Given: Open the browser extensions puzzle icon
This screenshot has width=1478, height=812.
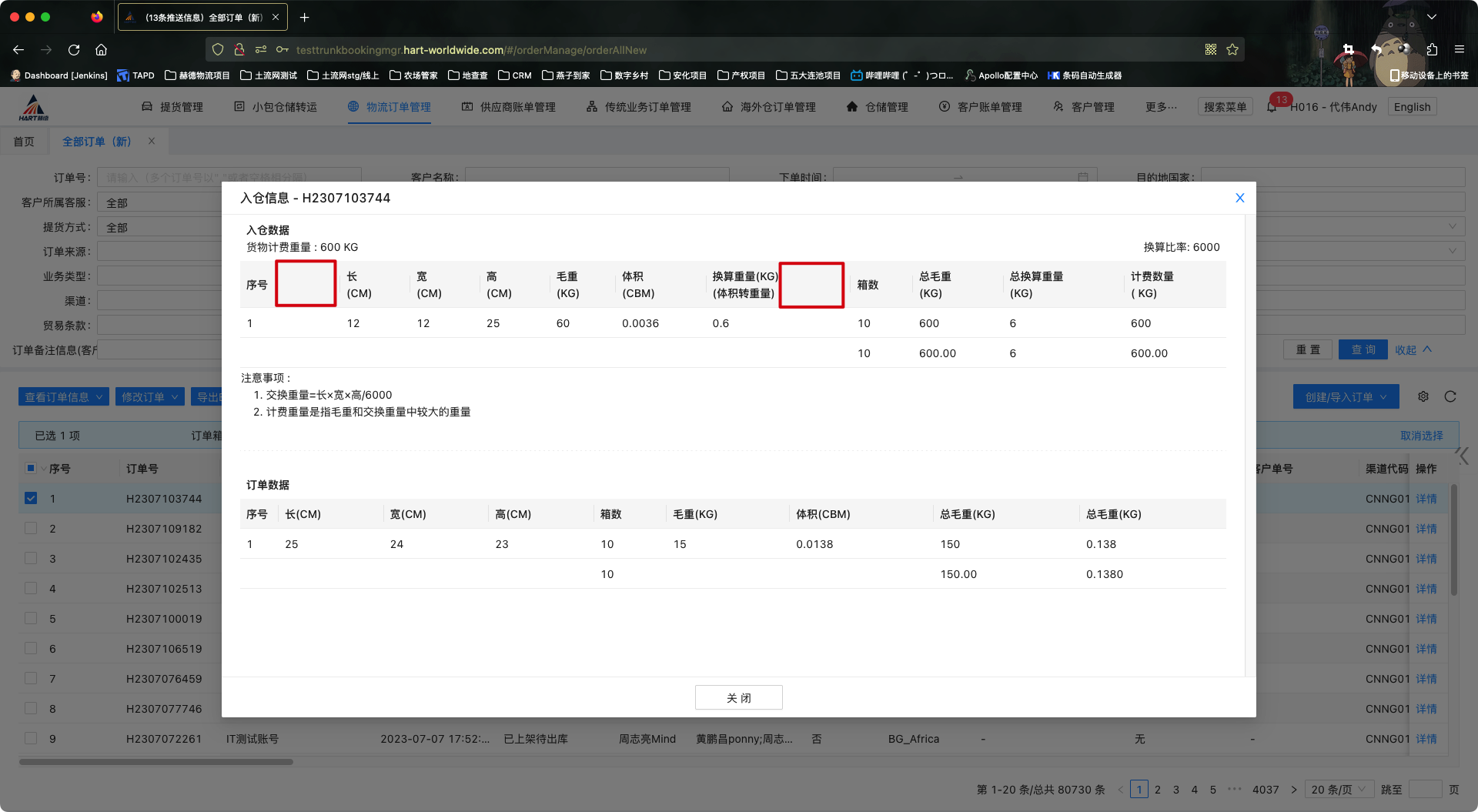Looking at the screenshot, I should [1432, 49].
